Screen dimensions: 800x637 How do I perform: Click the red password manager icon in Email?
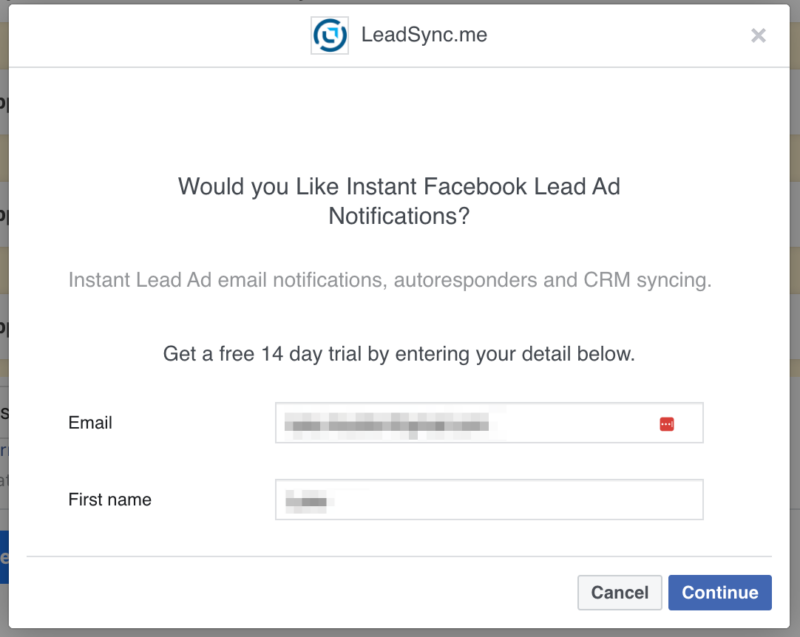pyautogui.click(x=667, y=424)
